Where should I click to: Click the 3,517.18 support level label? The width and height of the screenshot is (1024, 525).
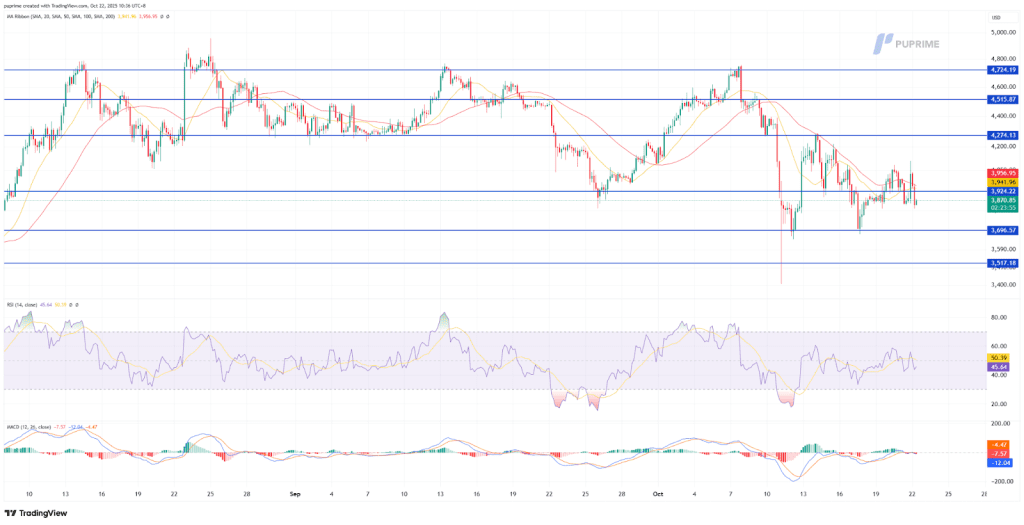coord(1002,263)
